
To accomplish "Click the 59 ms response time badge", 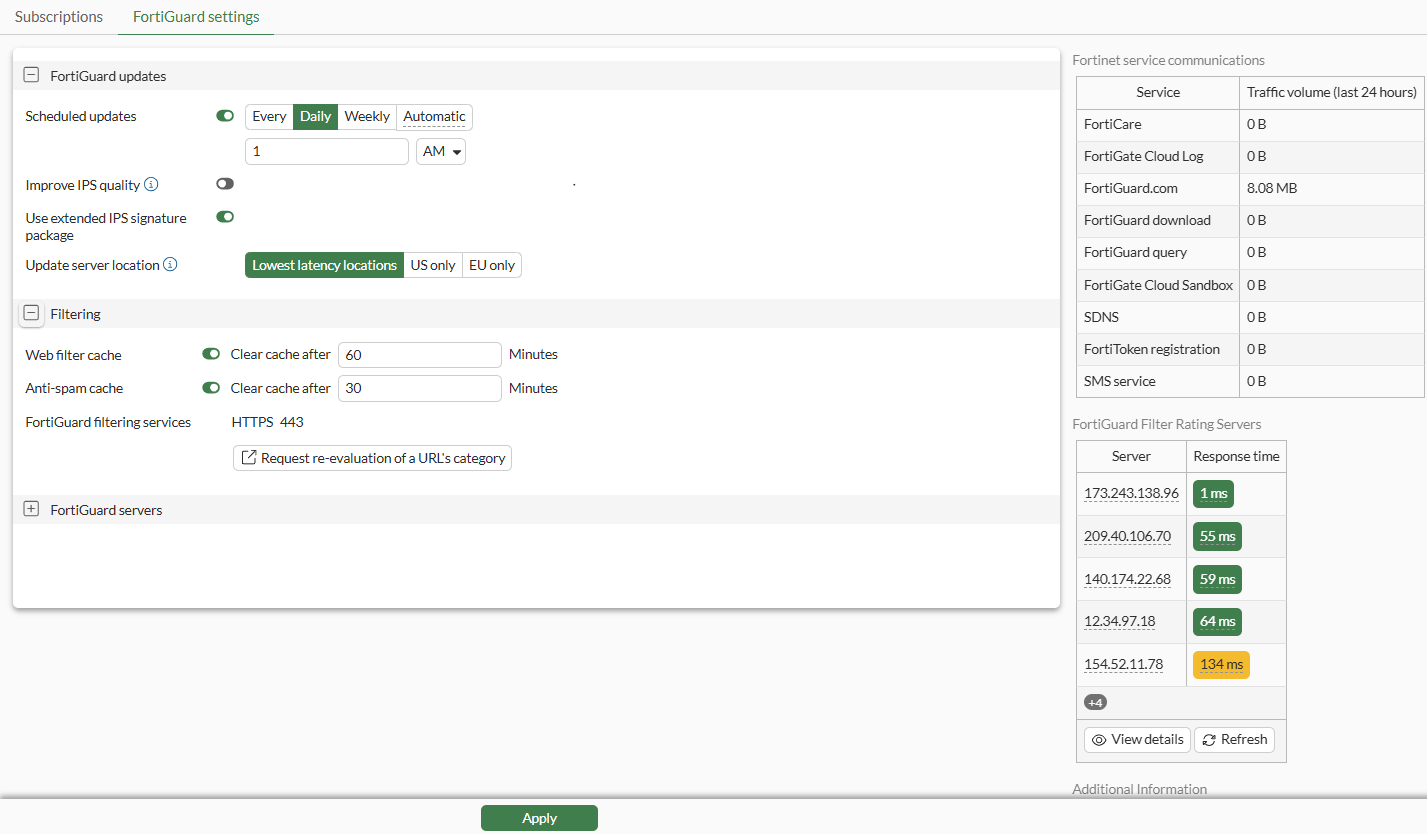I will point(1217,579).
